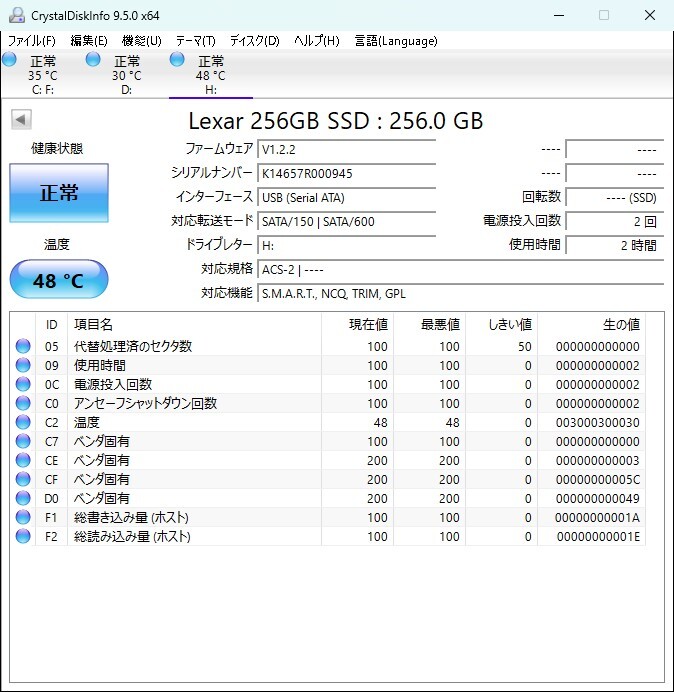Select the 総読み込み量 (ホスト) row name
Image resolution: width=674 pixels, height=692 pixels.
(x=132, y=536)
